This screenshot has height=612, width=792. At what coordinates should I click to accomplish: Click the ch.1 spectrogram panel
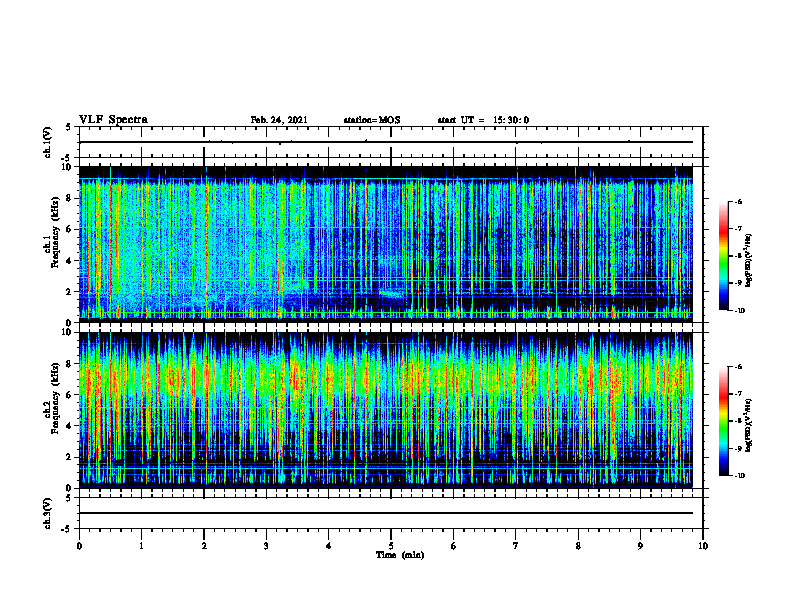(386, 244)
